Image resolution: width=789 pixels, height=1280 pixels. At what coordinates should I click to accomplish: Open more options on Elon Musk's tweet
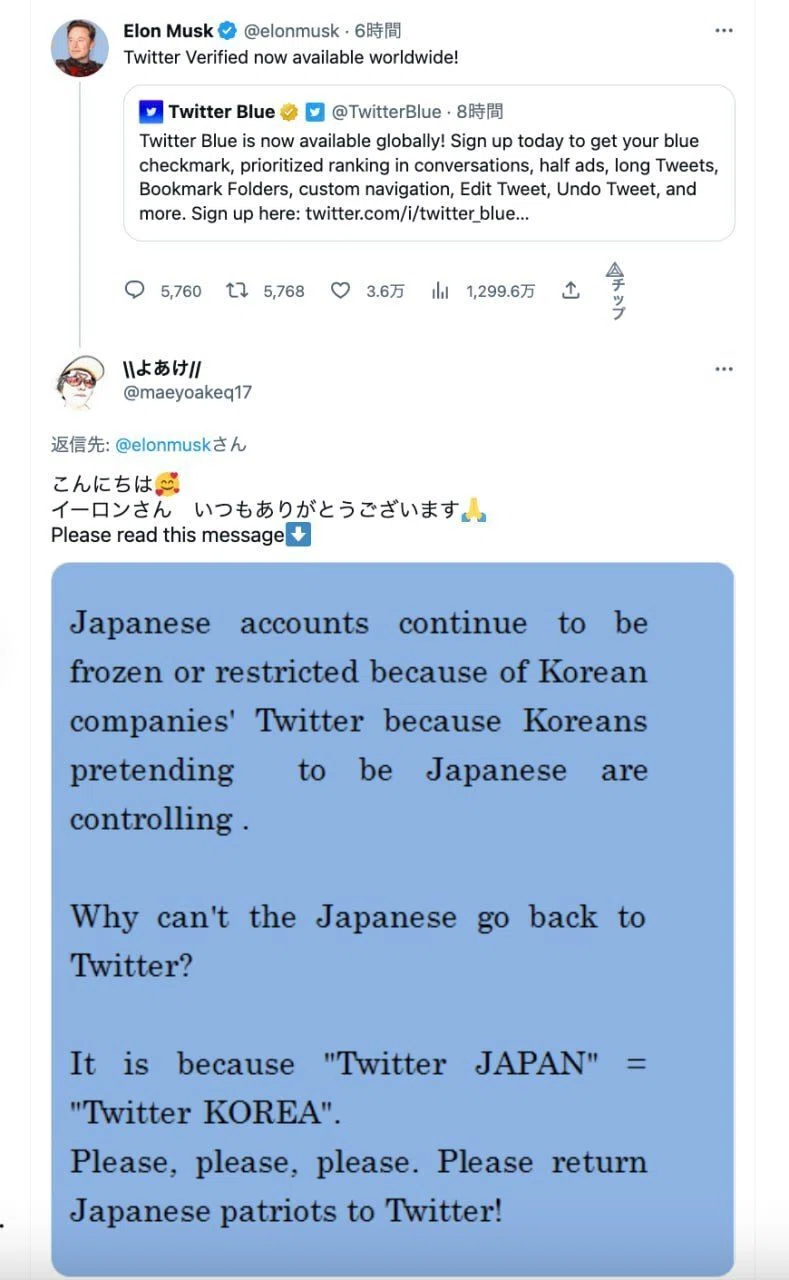(724, 31)
